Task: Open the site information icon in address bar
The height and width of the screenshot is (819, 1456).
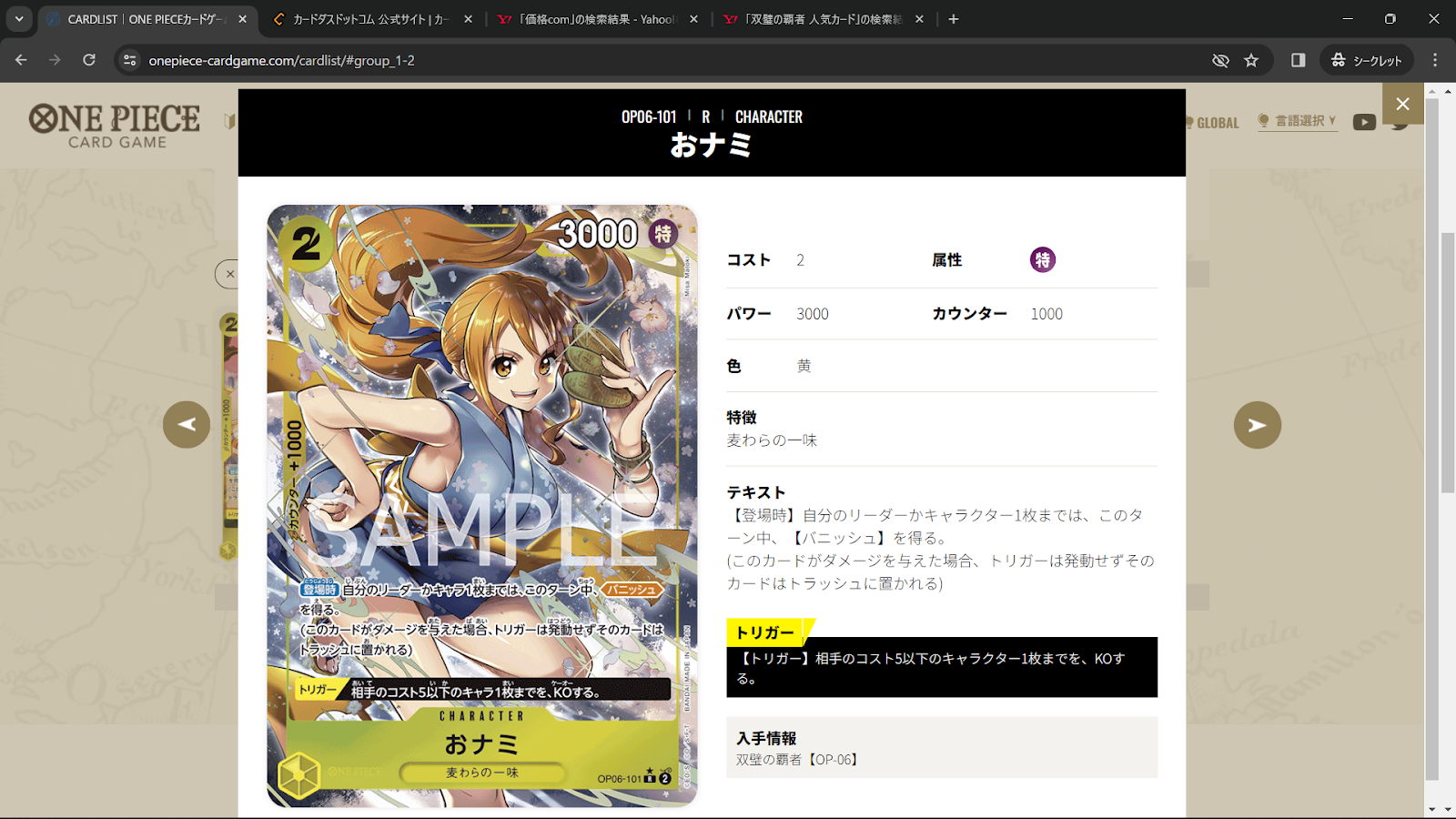Action: (x=130, y=60)
